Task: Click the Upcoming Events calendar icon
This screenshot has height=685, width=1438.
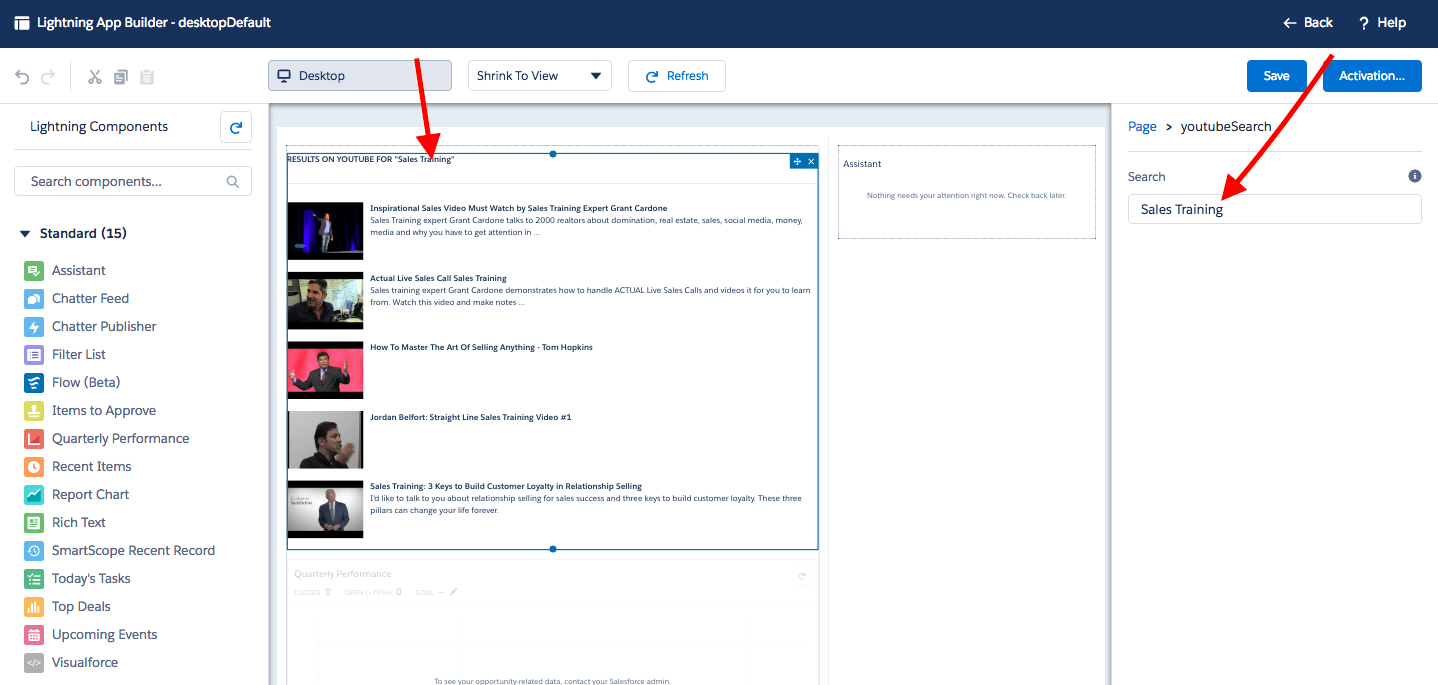Action: 34,634
